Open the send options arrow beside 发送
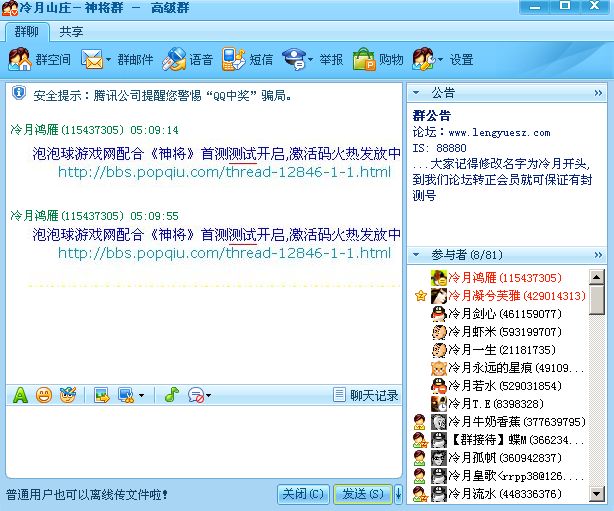The image size is (614, 511). coord(398,494)
